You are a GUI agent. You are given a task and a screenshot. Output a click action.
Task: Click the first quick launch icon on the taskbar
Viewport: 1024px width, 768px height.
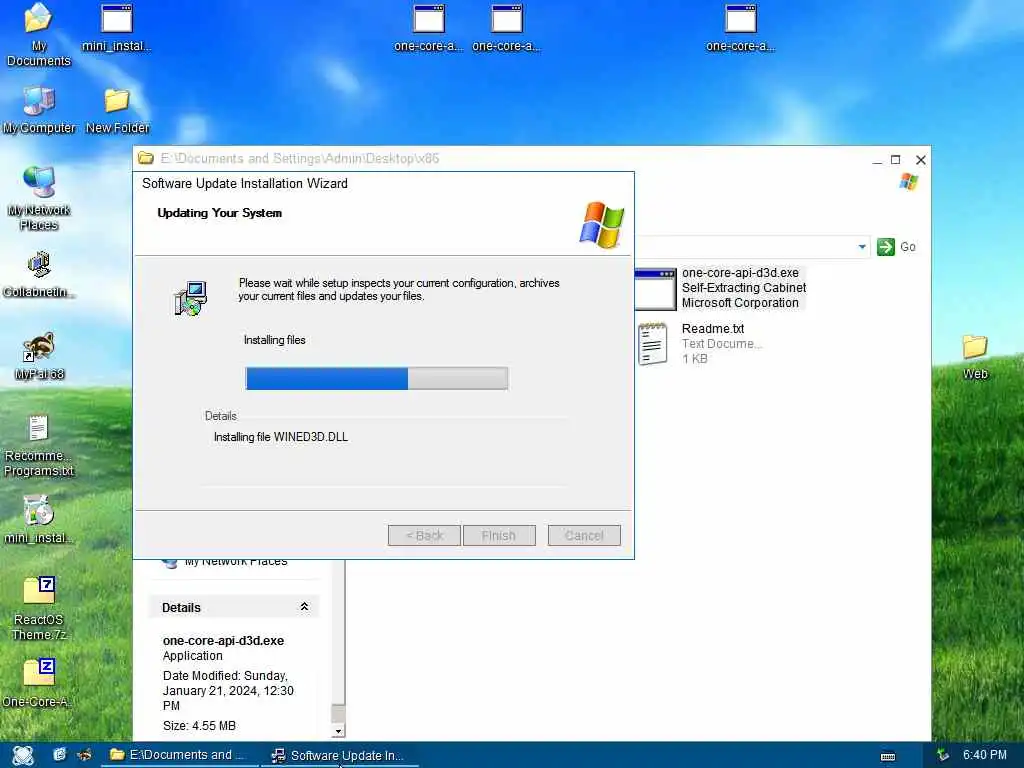tap(59, 755)
